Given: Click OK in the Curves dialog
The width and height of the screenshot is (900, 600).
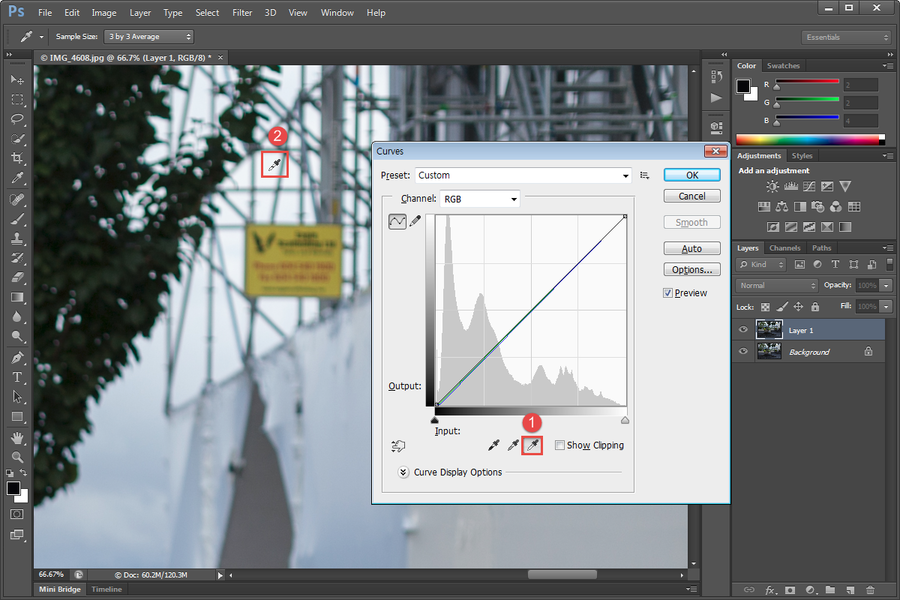Looking at the screenshot, I should tap(692, 175).
